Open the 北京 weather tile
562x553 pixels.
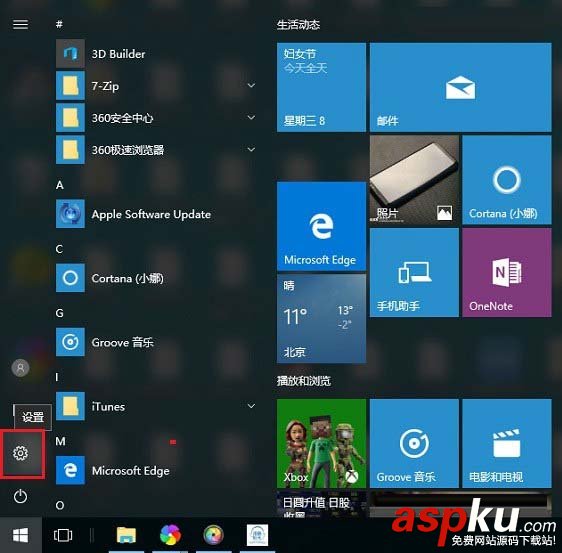(321, 319)
